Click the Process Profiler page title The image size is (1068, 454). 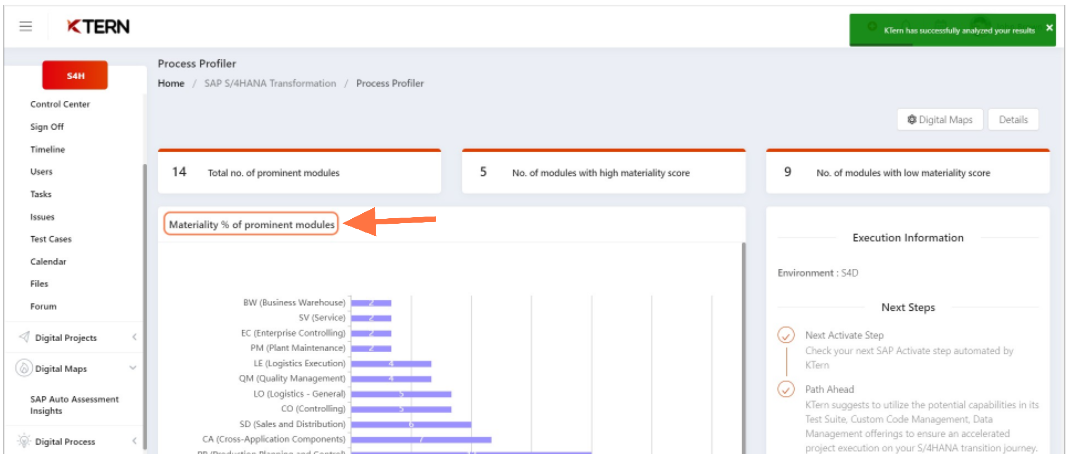coord(197,63)
